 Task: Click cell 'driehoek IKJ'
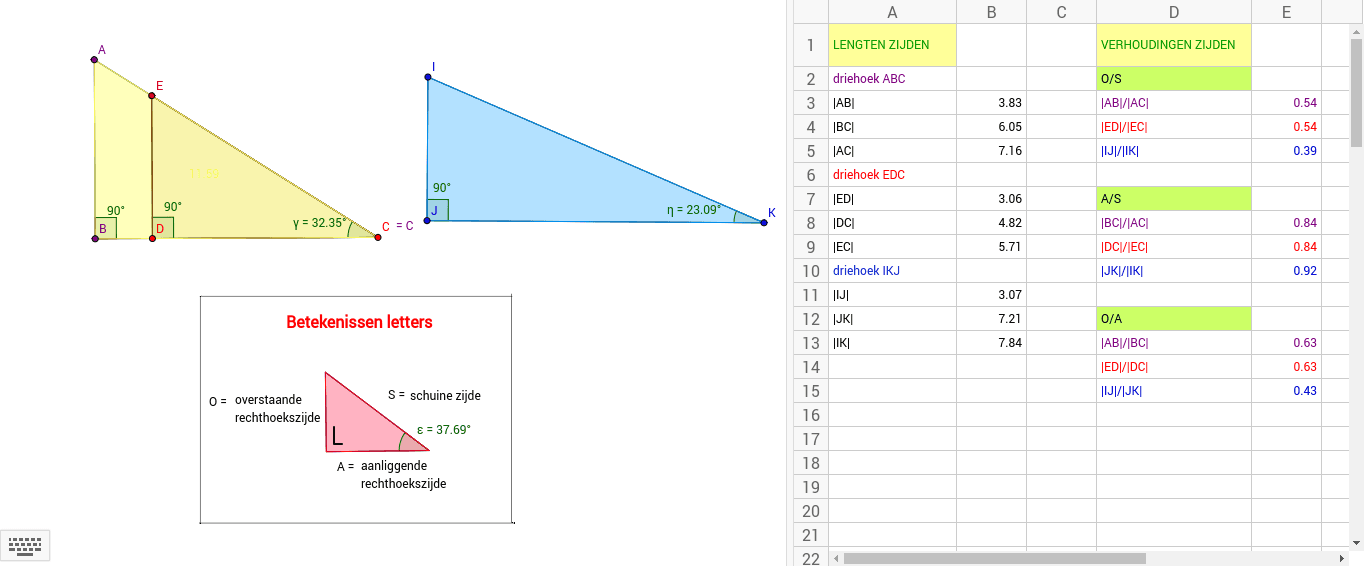pyautogui.click(x=892, y=271)
